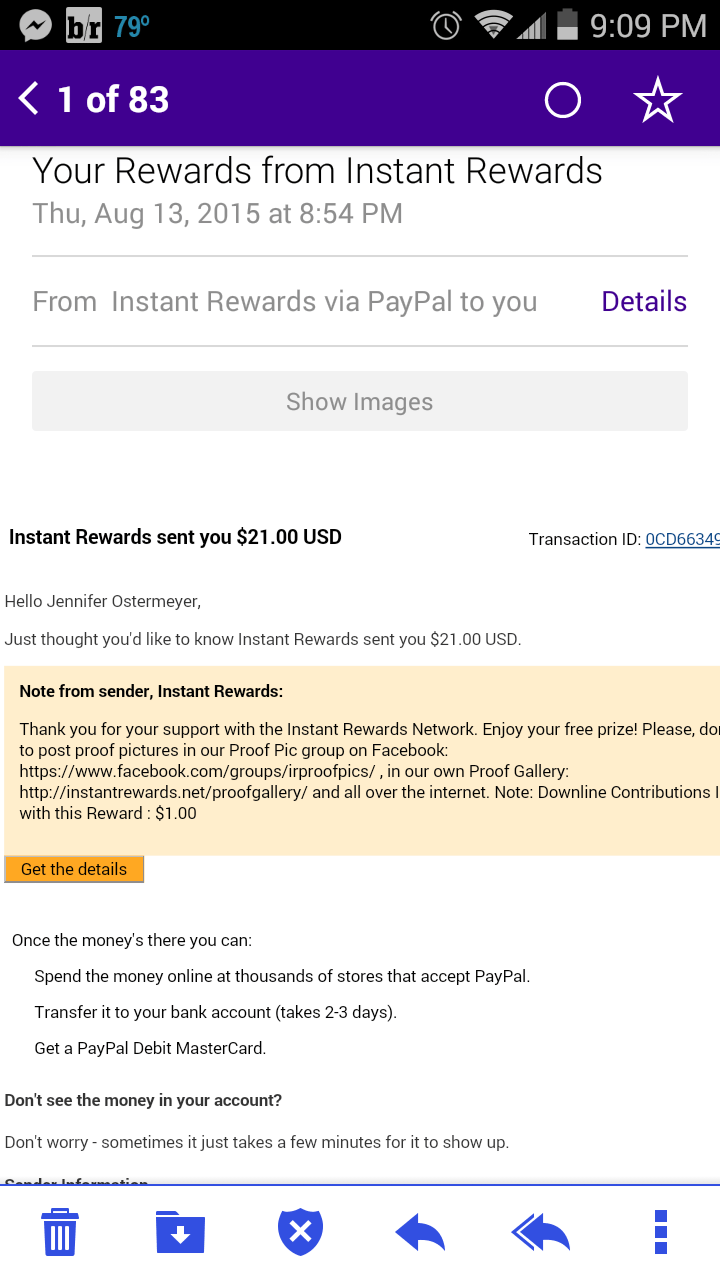Open the Bleacher Report notification icon
This screenshot has width=720, height=1280.
tap(84, 25)
